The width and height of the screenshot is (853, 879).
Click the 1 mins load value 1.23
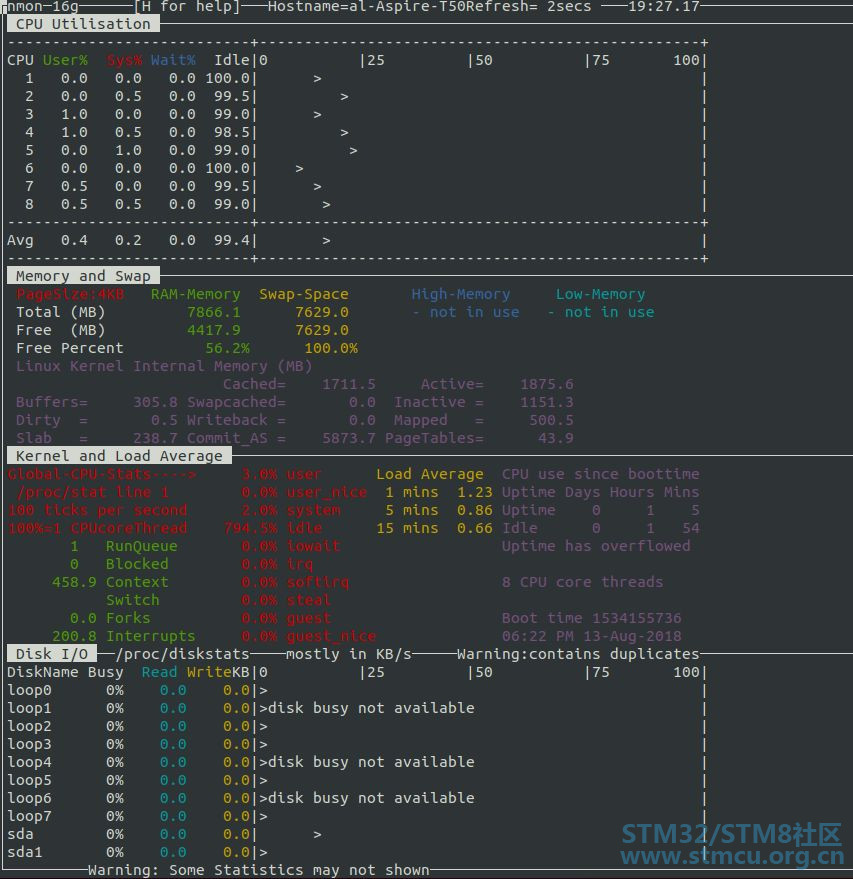click(x=475, y=492)
